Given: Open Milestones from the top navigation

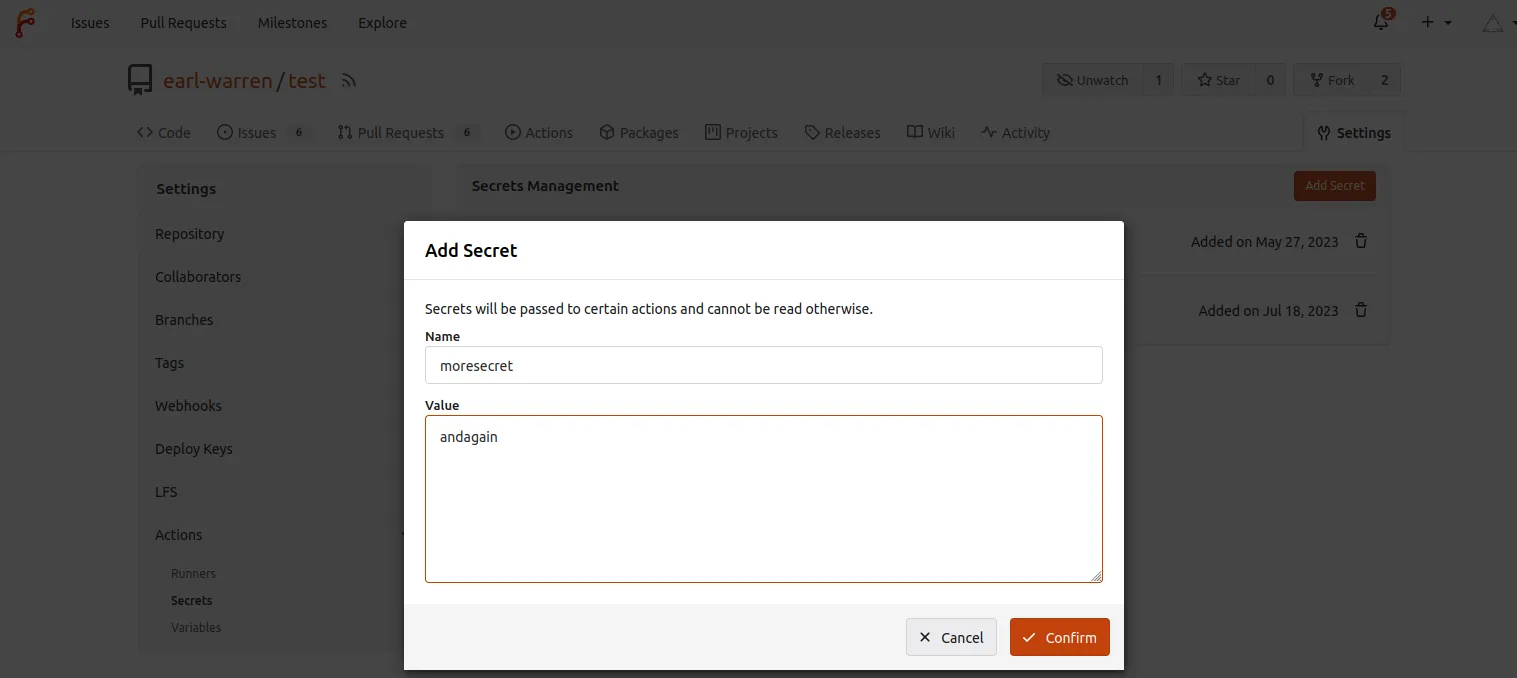Looking at the screenshot, I should coord(292,22).
